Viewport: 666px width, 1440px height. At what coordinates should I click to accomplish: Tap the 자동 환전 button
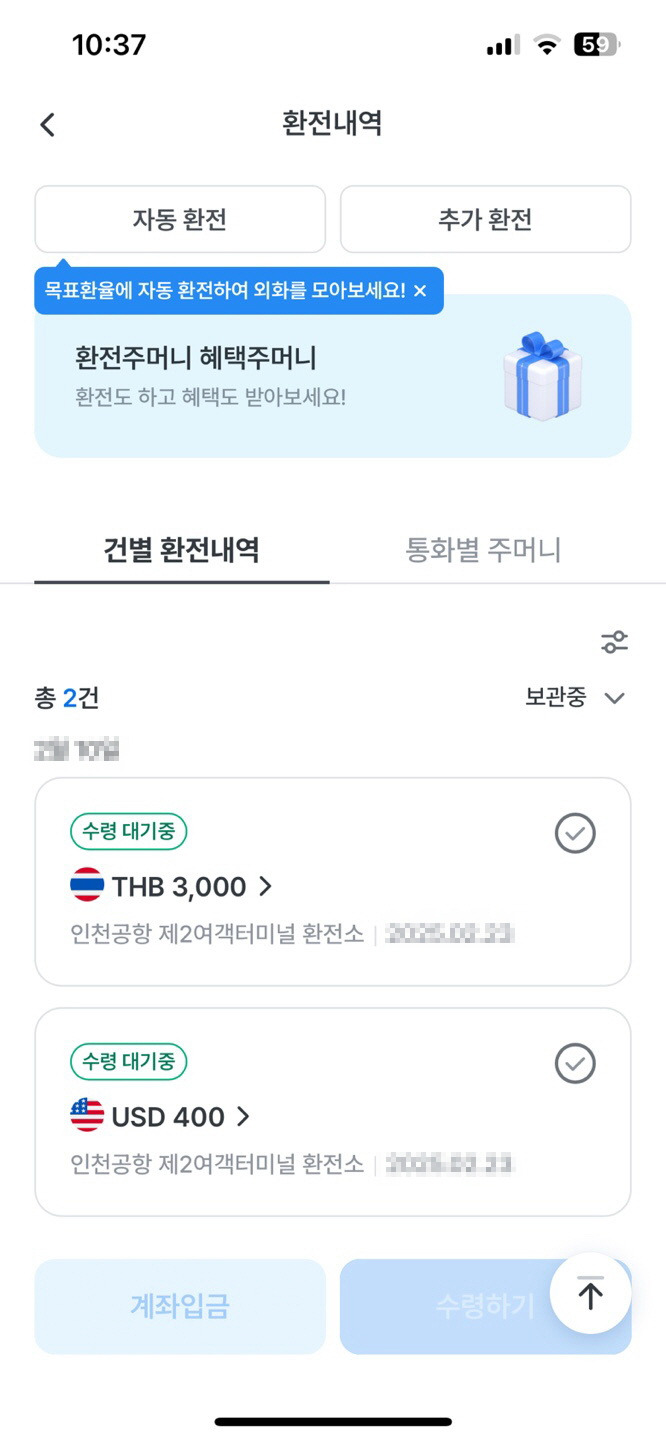click(x=180, y=219)
